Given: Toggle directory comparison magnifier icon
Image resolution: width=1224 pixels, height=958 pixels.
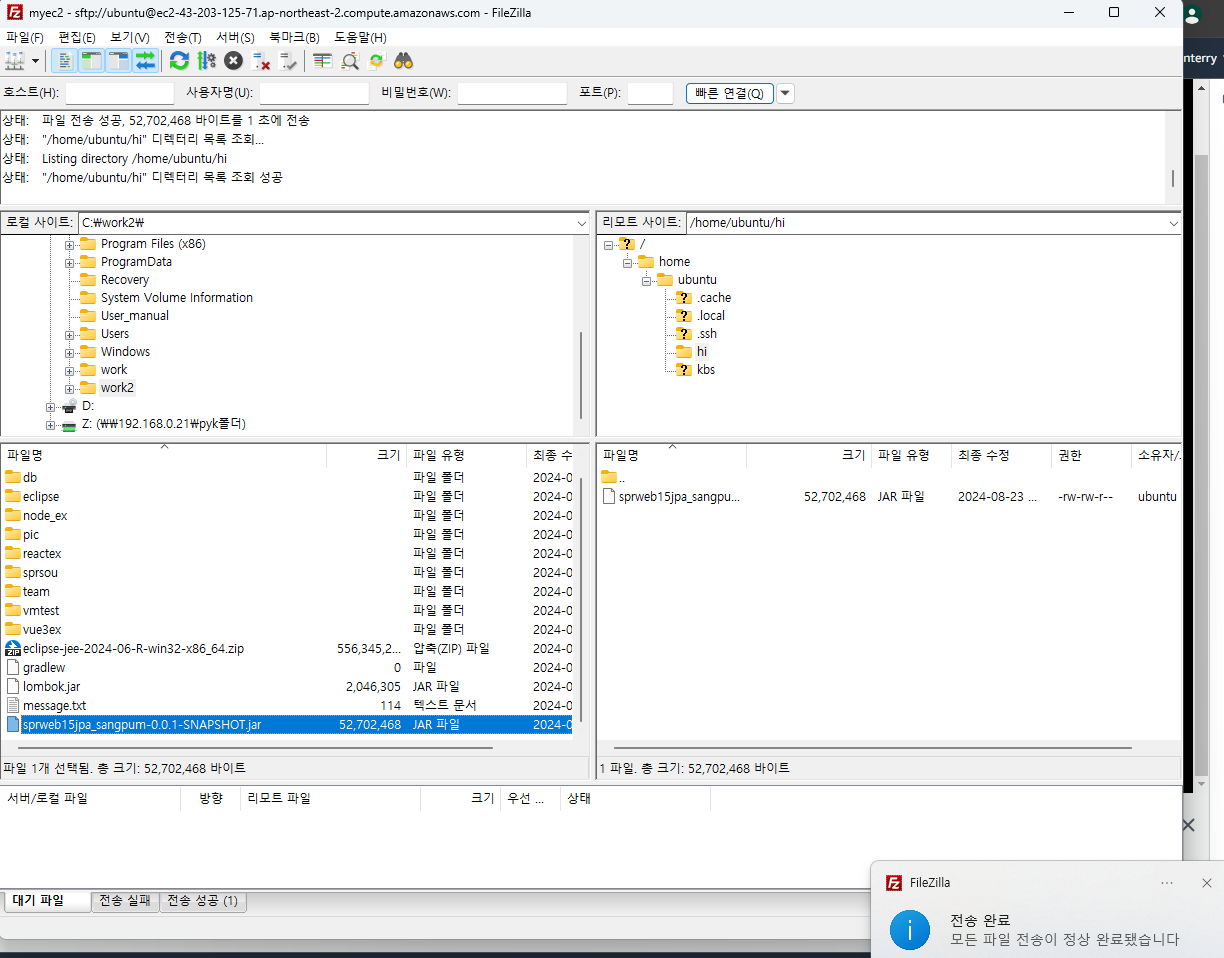Looking at the screenshot, I should (349, 61).
